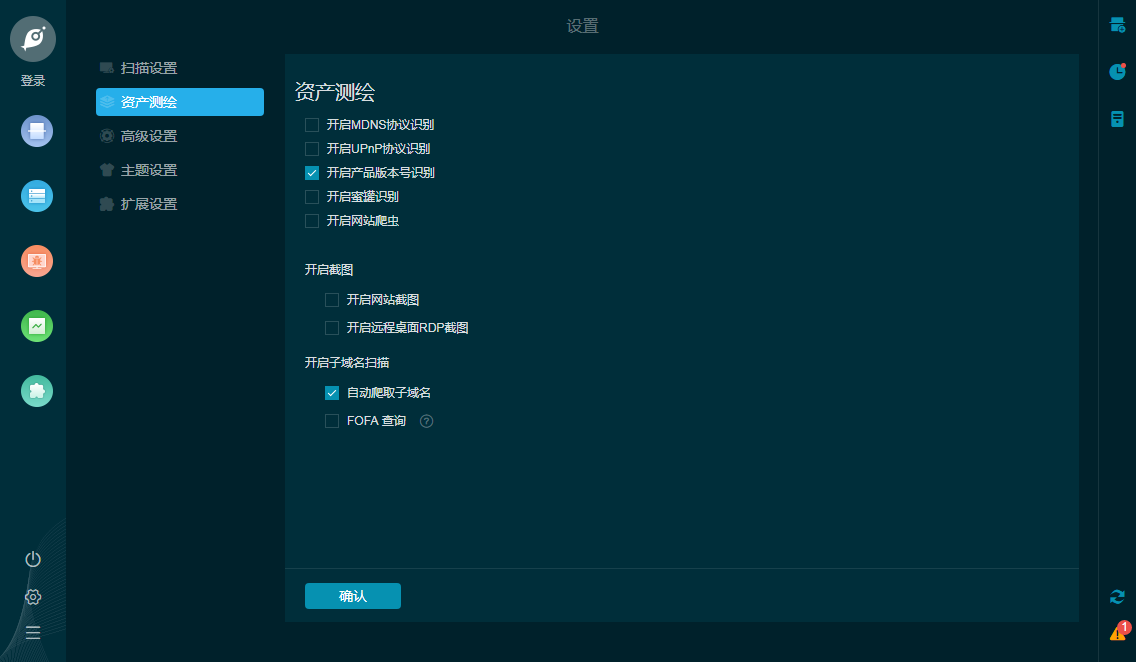Viewport: 1136px width, 662px height.
Task: Click the refresh icon at bottom right
Action: tap(1117, 596)
